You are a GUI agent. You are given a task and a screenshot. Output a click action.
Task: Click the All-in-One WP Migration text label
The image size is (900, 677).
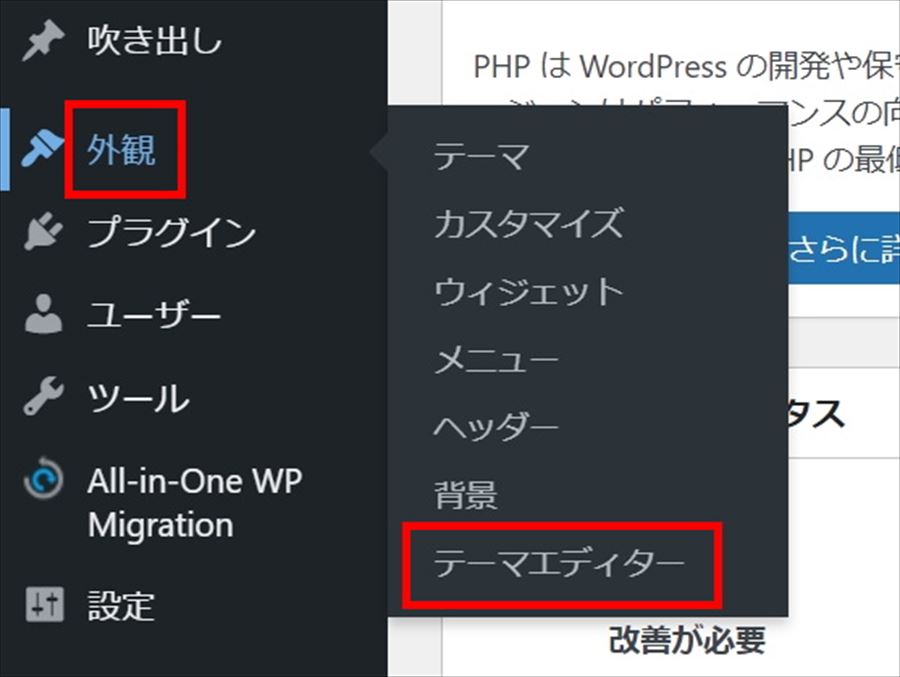[x=194, y=502]
